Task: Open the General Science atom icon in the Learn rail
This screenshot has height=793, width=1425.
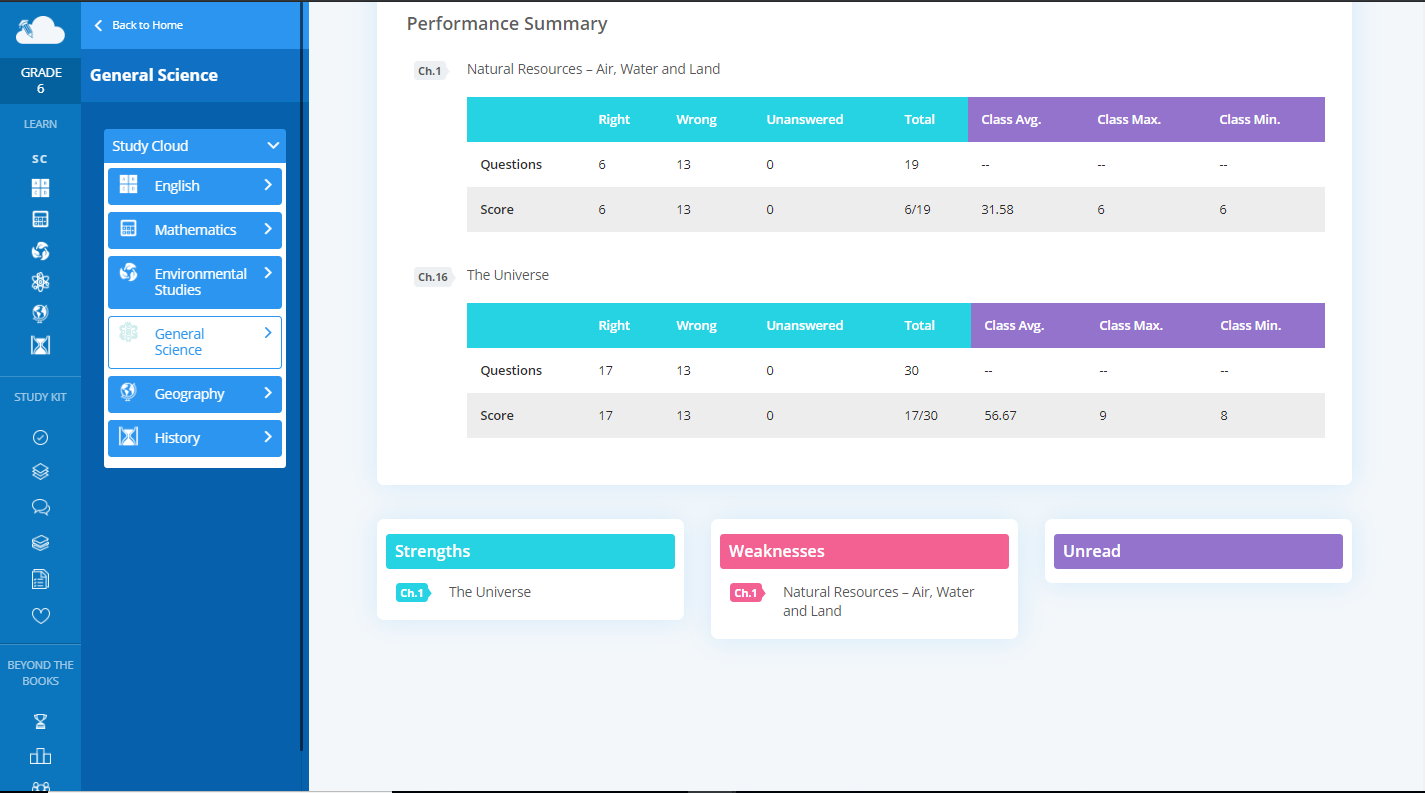Action: tap(40, 282)
